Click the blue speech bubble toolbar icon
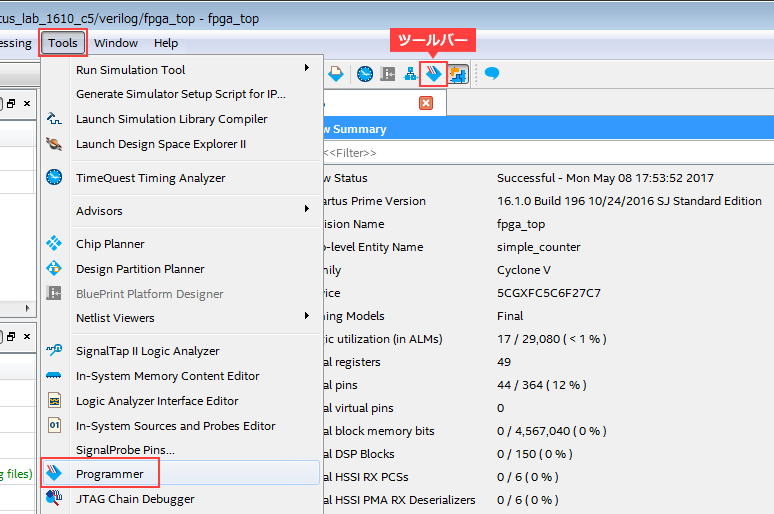774x514 pixels. (x=492, y=74)
